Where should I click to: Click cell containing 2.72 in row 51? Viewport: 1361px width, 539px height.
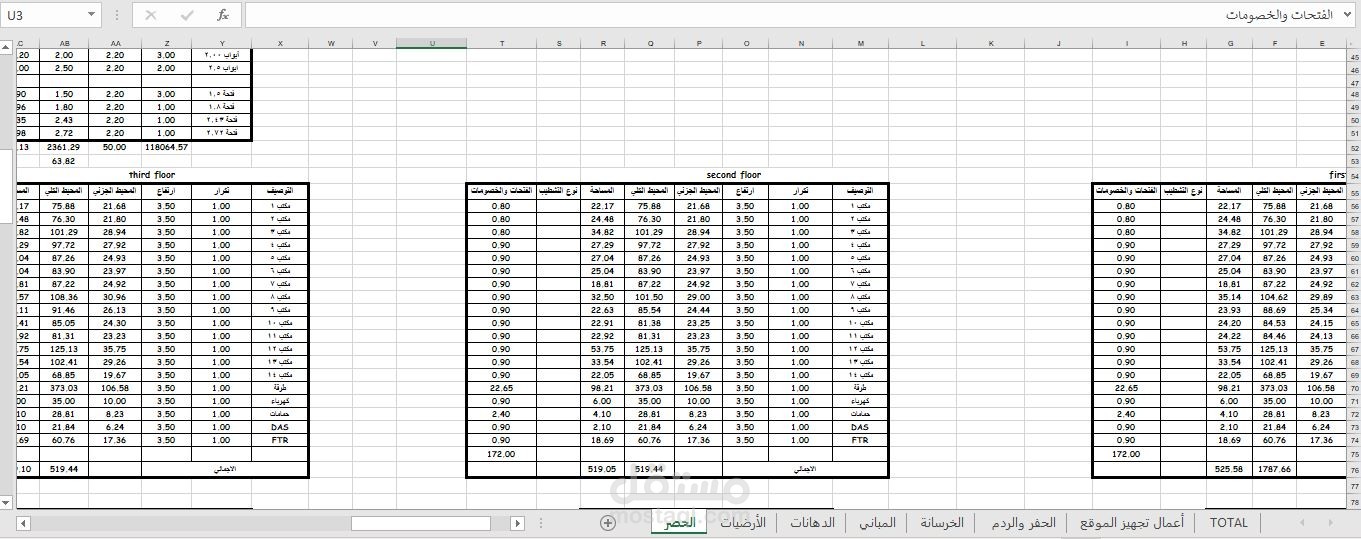point(65,132)
